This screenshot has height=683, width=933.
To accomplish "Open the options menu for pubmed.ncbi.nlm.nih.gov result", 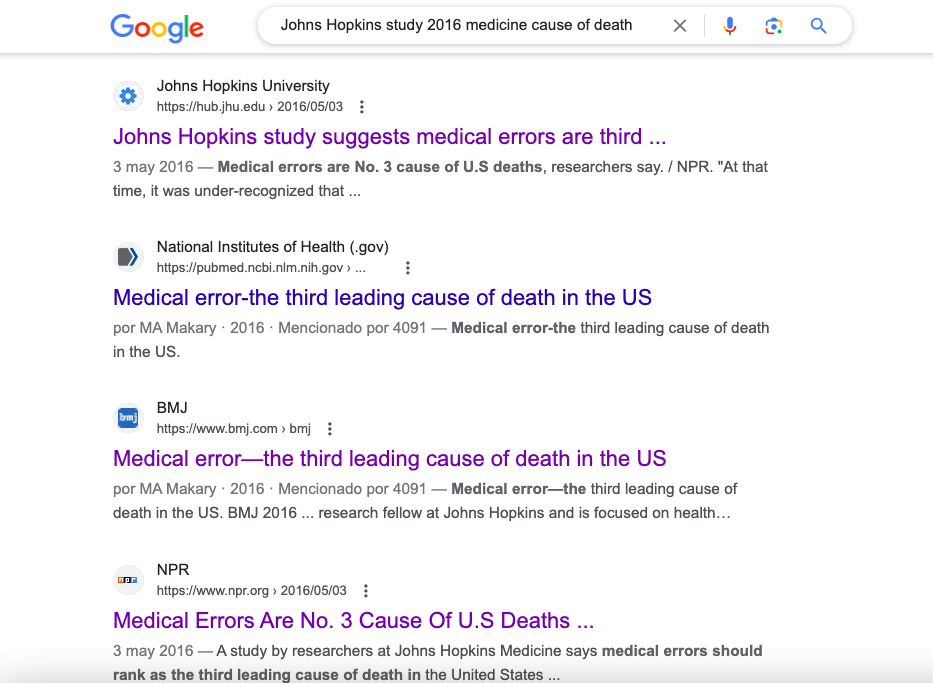I will [x=408, y=268].
